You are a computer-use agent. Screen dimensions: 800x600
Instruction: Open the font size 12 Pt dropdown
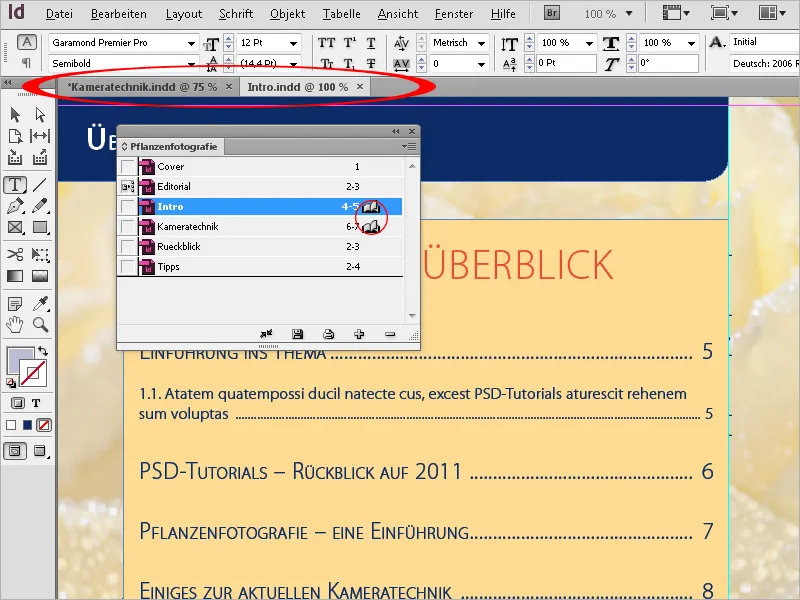[x=293, y=43]
